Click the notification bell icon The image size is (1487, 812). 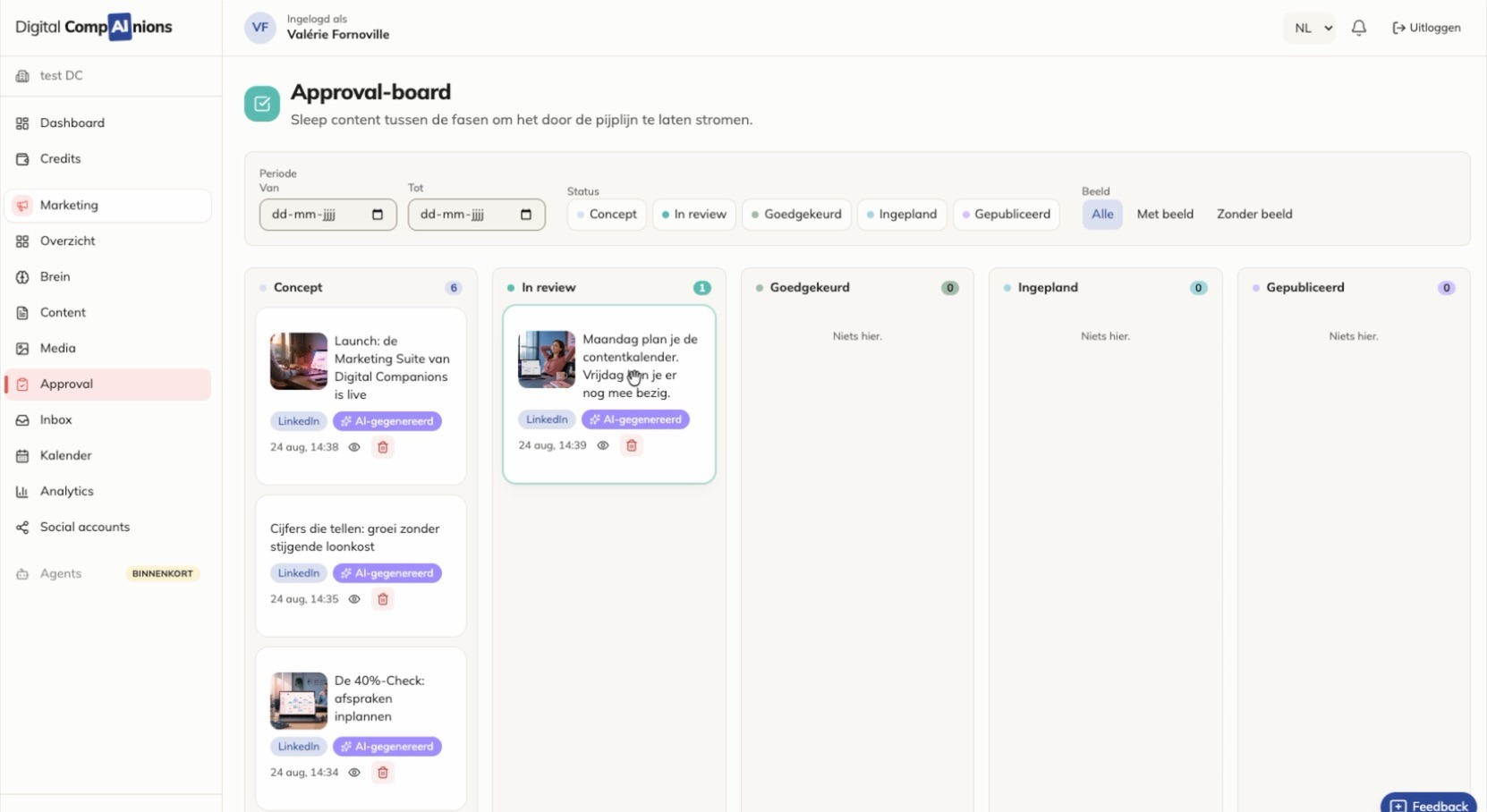coord(1358,28)
